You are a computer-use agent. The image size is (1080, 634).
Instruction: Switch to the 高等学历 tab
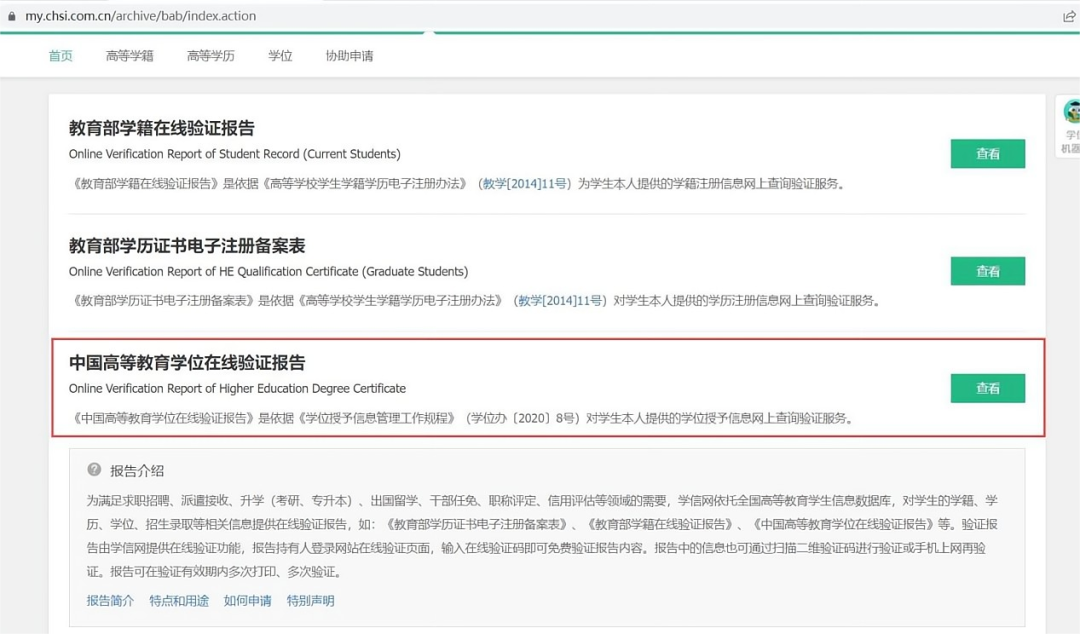coord(210,57)
